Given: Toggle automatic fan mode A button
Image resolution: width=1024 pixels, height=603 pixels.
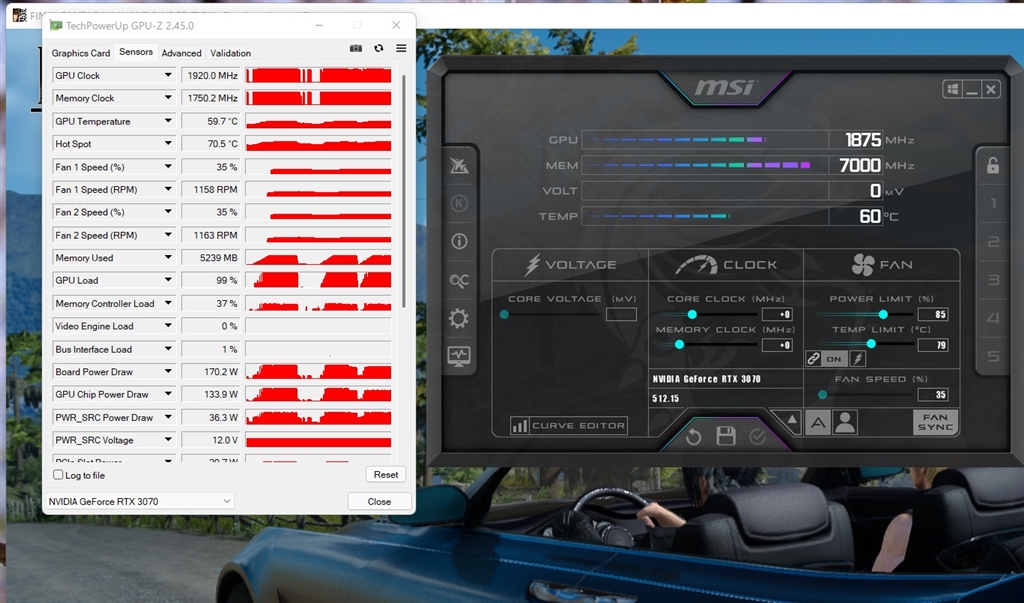Looking at the screenshot, I should (818, 423).
